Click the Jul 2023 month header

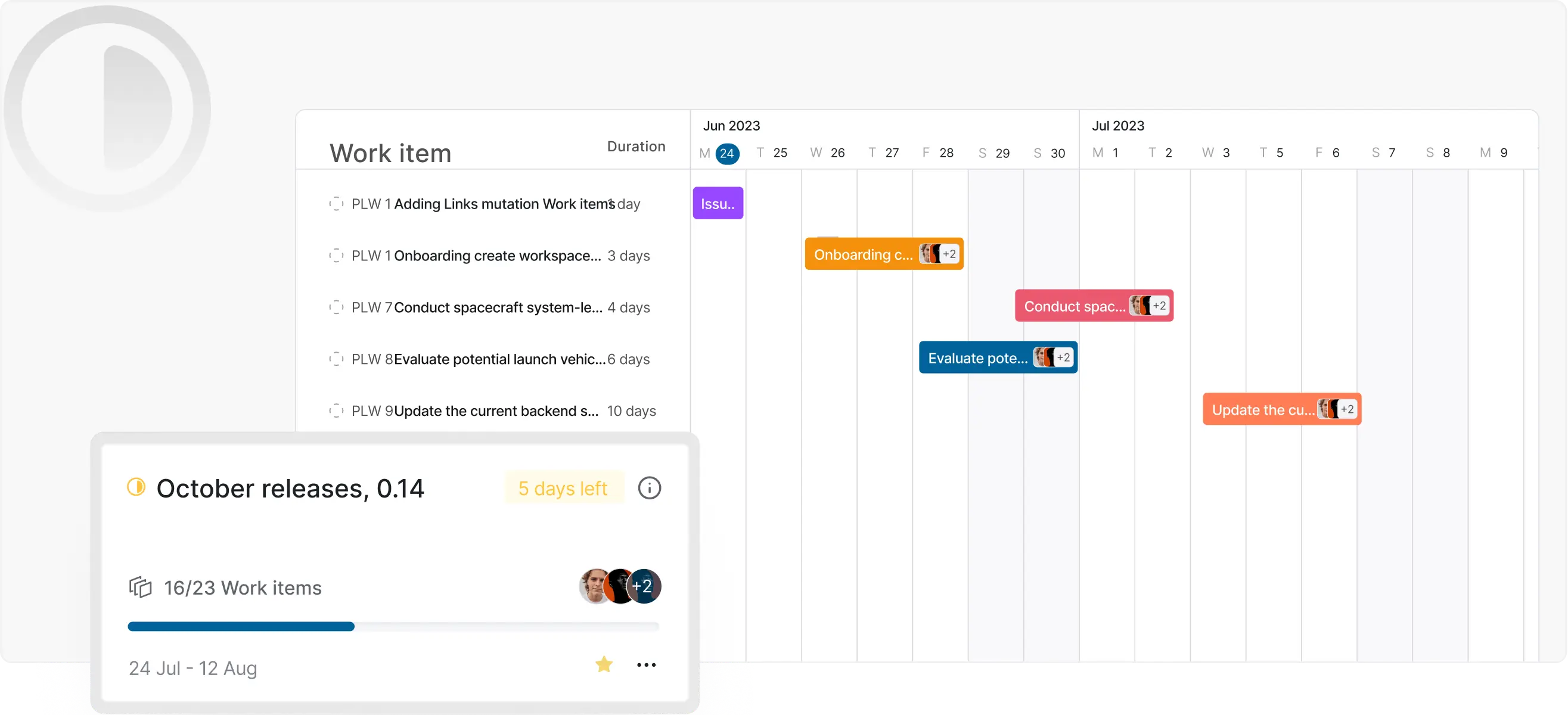click(1117, 126)
